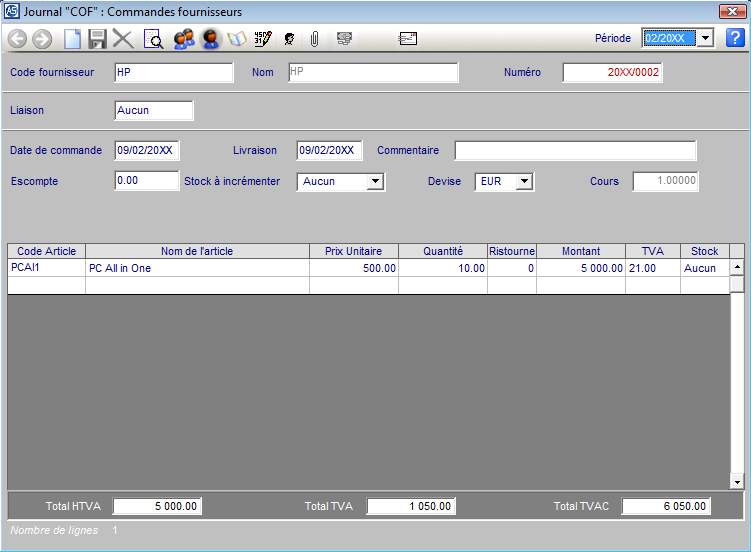Expand the Devise EUR dropdown
Screen dimensions: 751x552
pos(524,182)
